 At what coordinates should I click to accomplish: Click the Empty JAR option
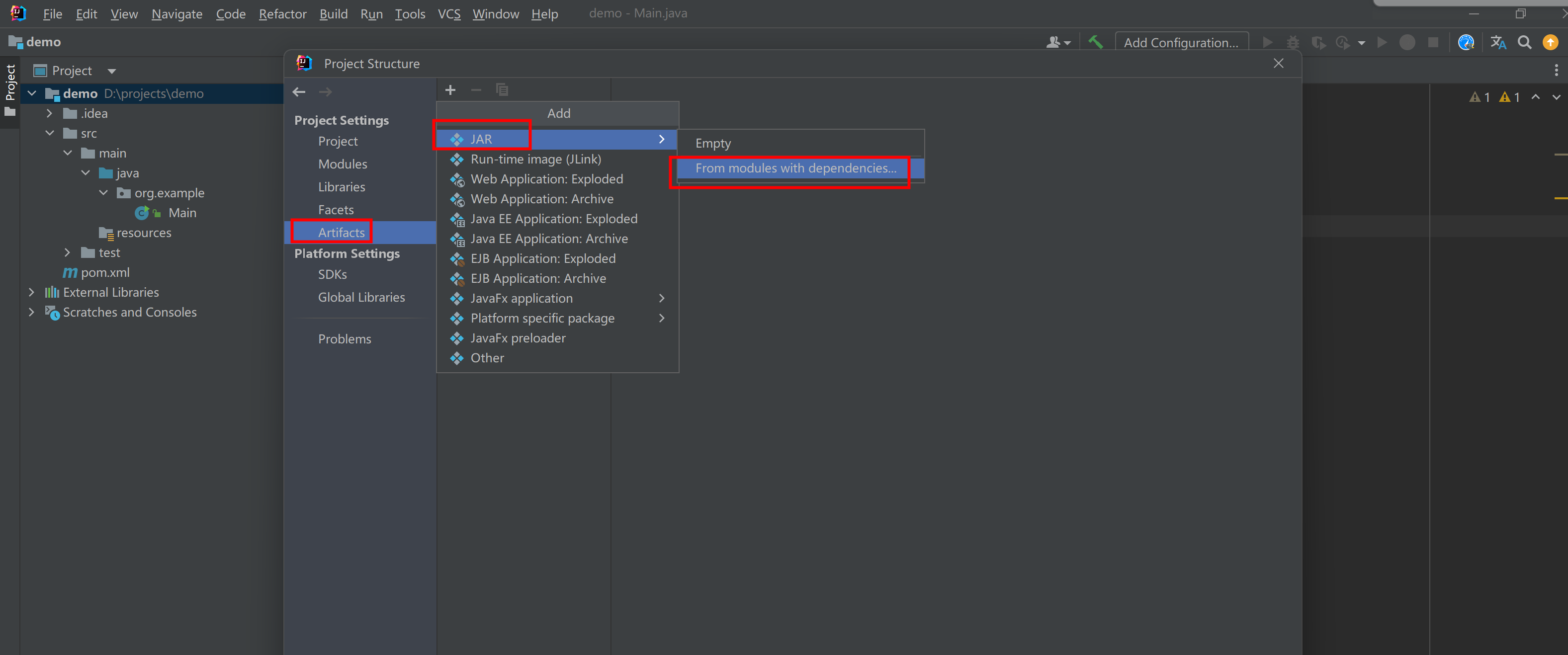click(713, 142)
